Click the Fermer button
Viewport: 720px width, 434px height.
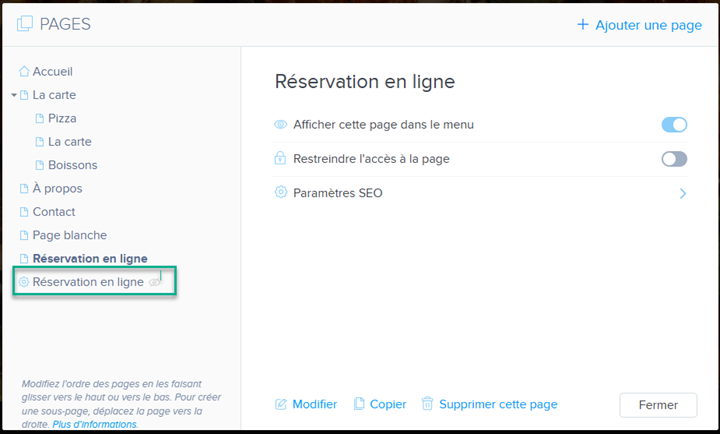pos(658,405)
